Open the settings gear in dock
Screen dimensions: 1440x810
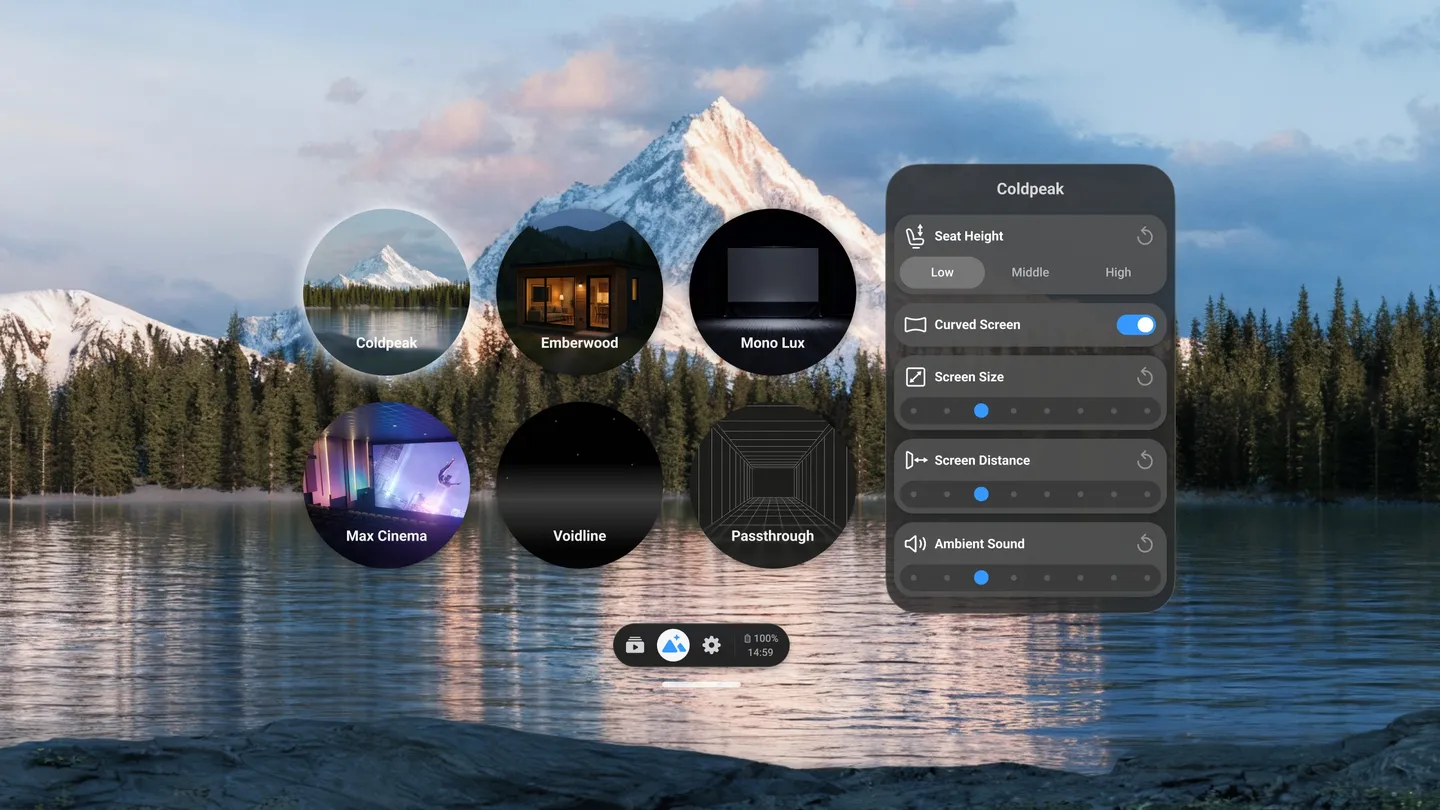[711, 646]
